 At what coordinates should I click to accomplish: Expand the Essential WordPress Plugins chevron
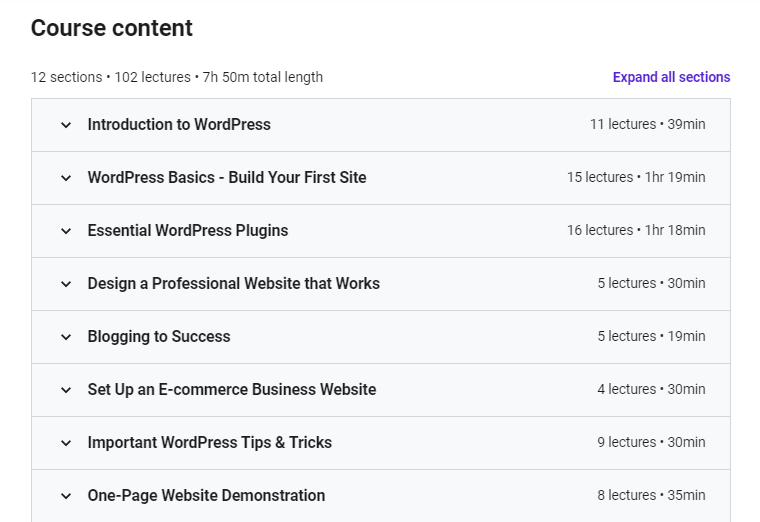pos(66,231)
